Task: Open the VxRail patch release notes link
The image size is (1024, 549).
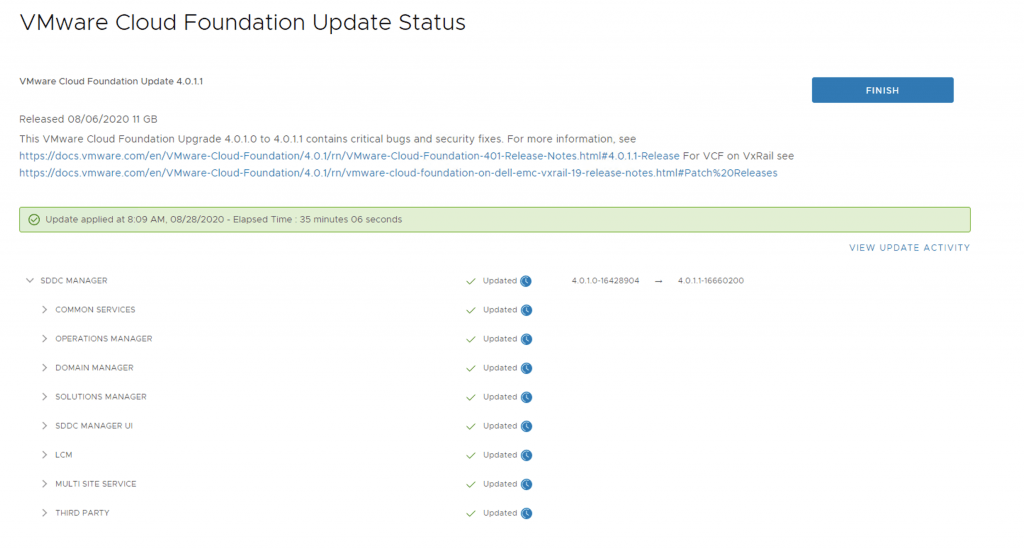Action: (398, 173)
